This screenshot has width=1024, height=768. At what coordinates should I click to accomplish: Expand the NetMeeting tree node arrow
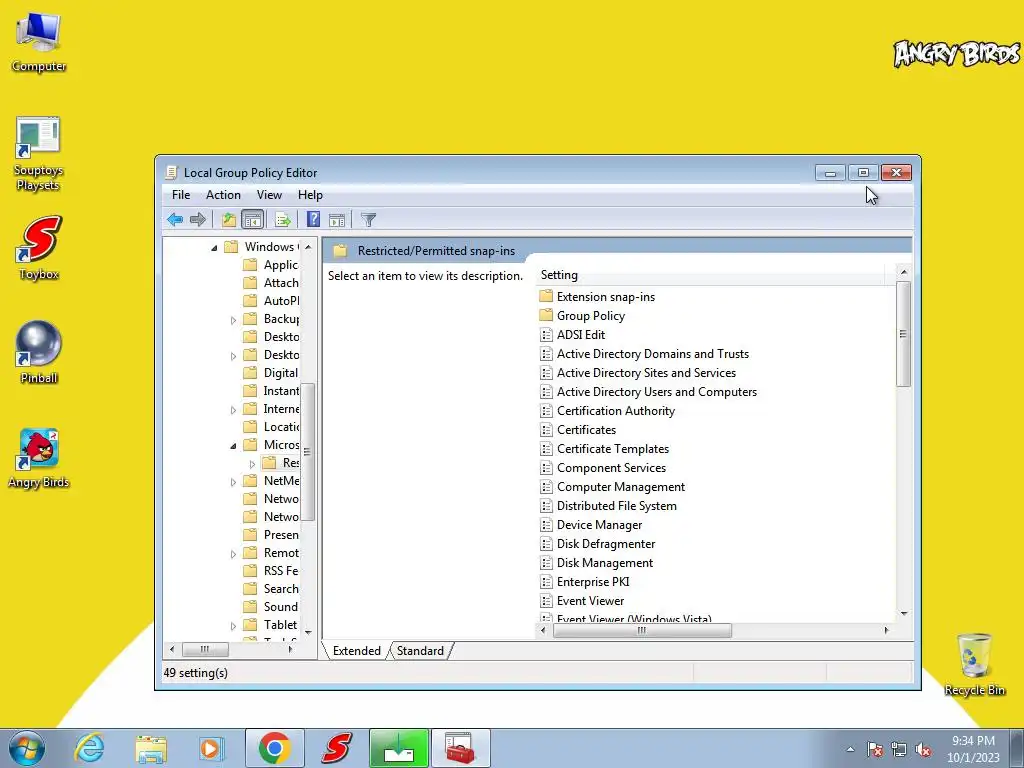click(233, 482)
